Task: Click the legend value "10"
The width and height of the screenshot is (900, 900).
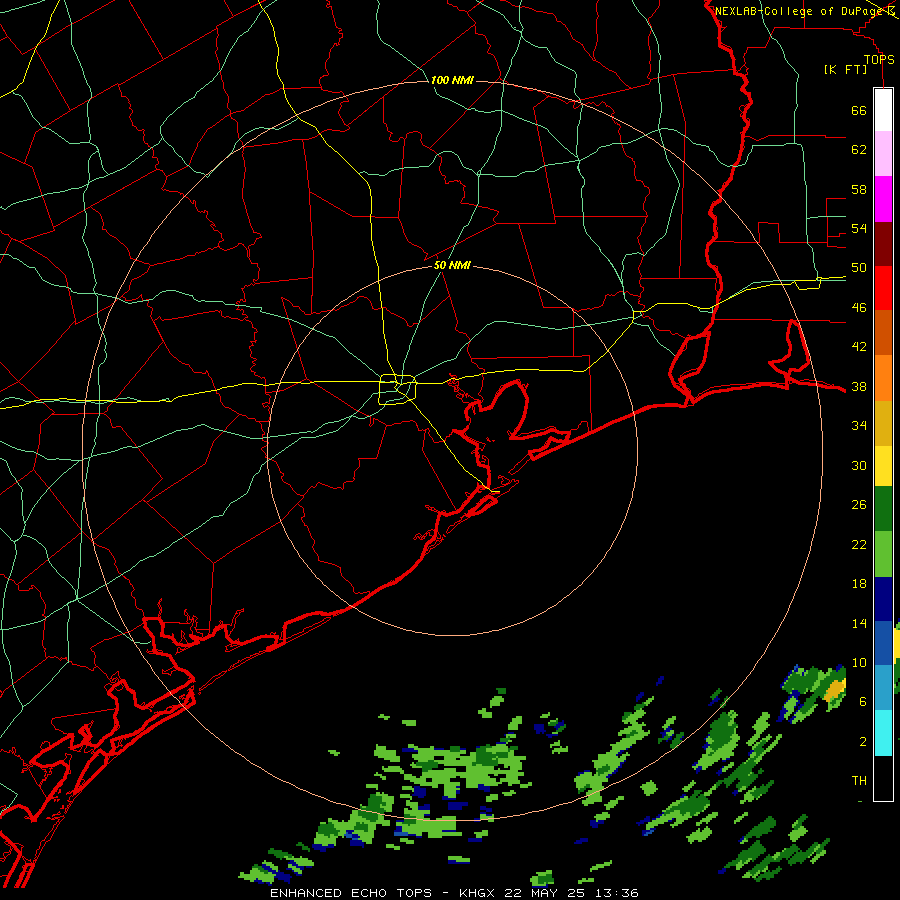Action: point(859,663)
